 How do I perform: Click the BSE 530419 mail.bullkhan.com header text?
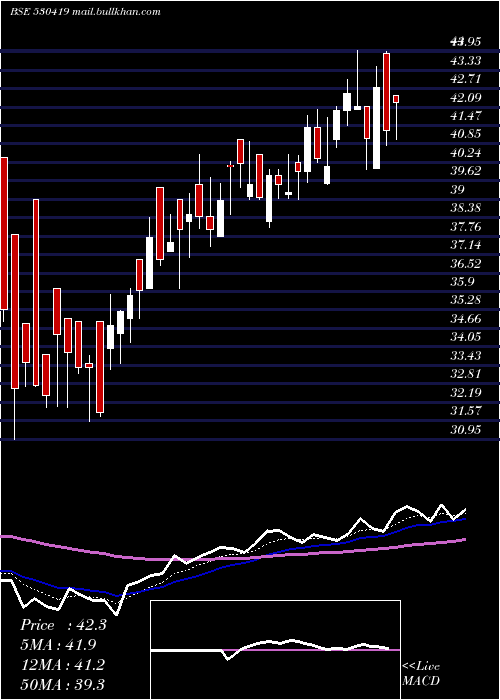(x=85, y=12)
